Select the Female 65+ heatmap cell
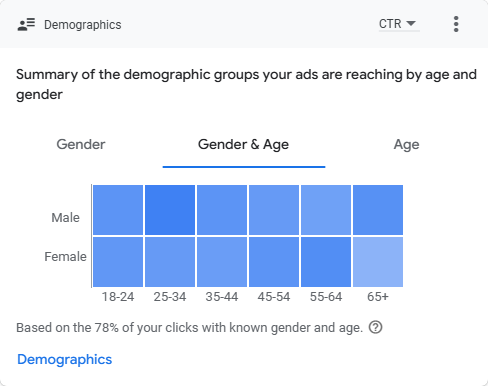488x386 pixels. 378,262
